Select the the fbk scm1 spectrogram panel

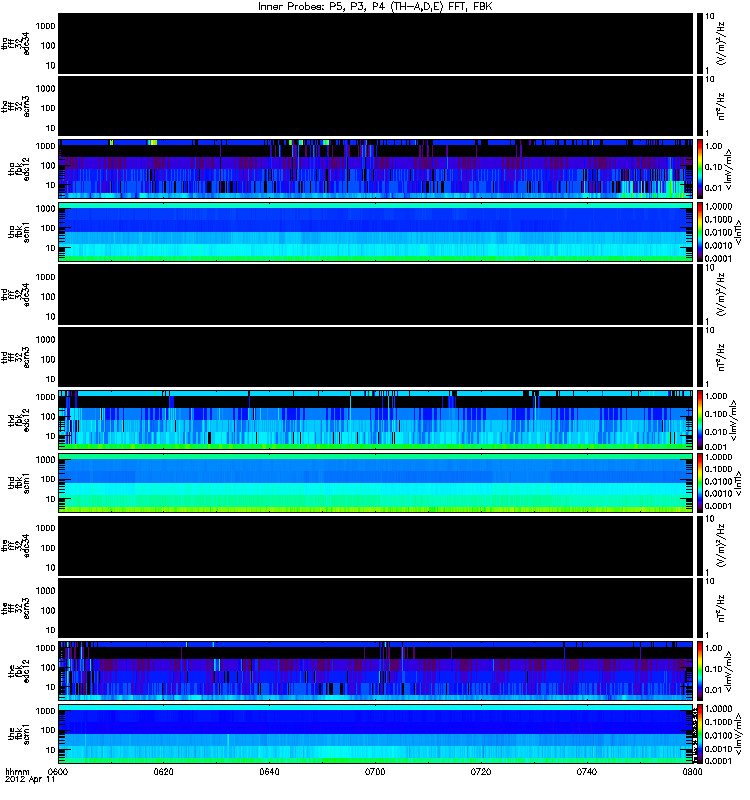point(375,734)
